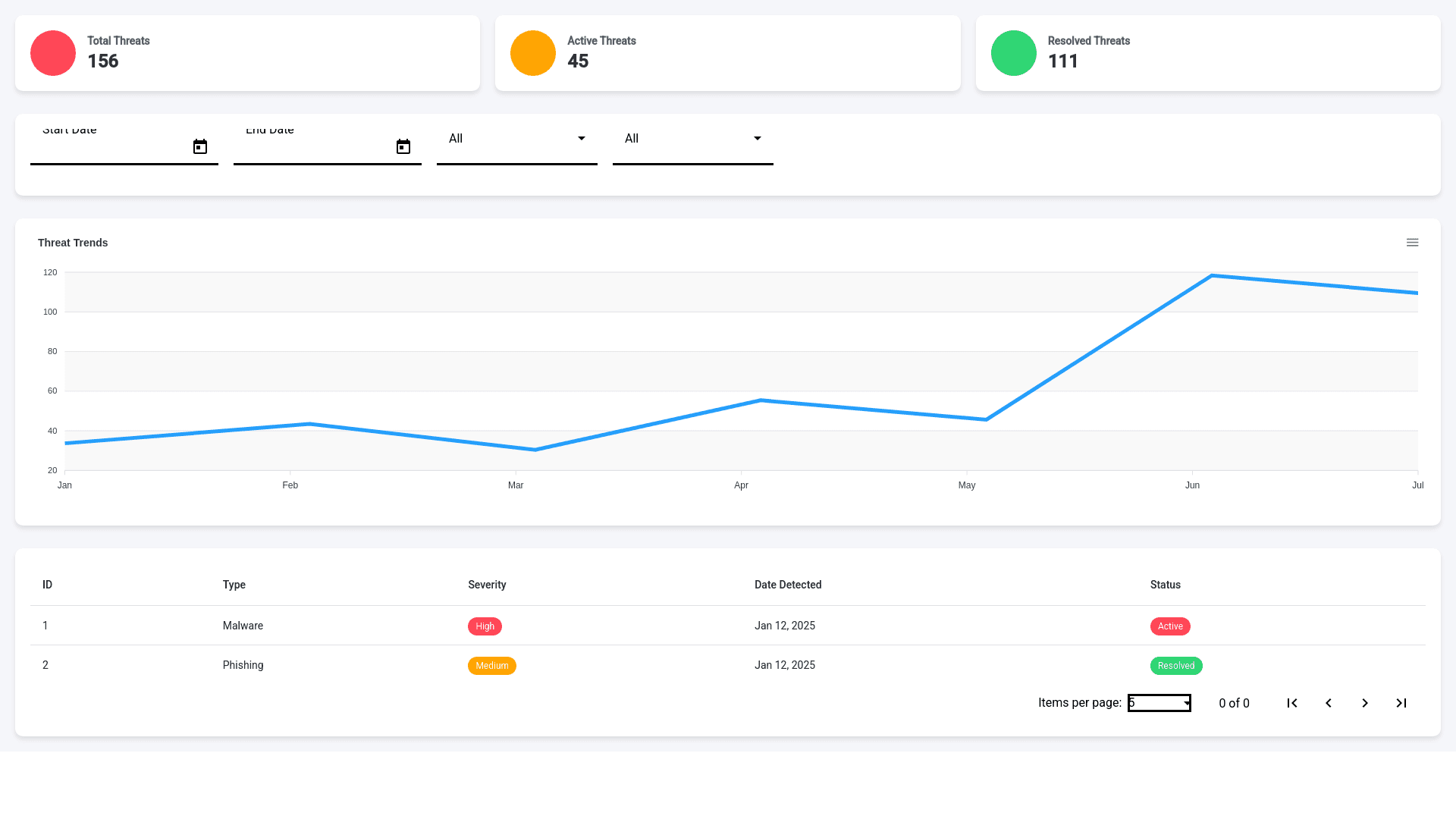Expand the first All filter dropdown

517,139
